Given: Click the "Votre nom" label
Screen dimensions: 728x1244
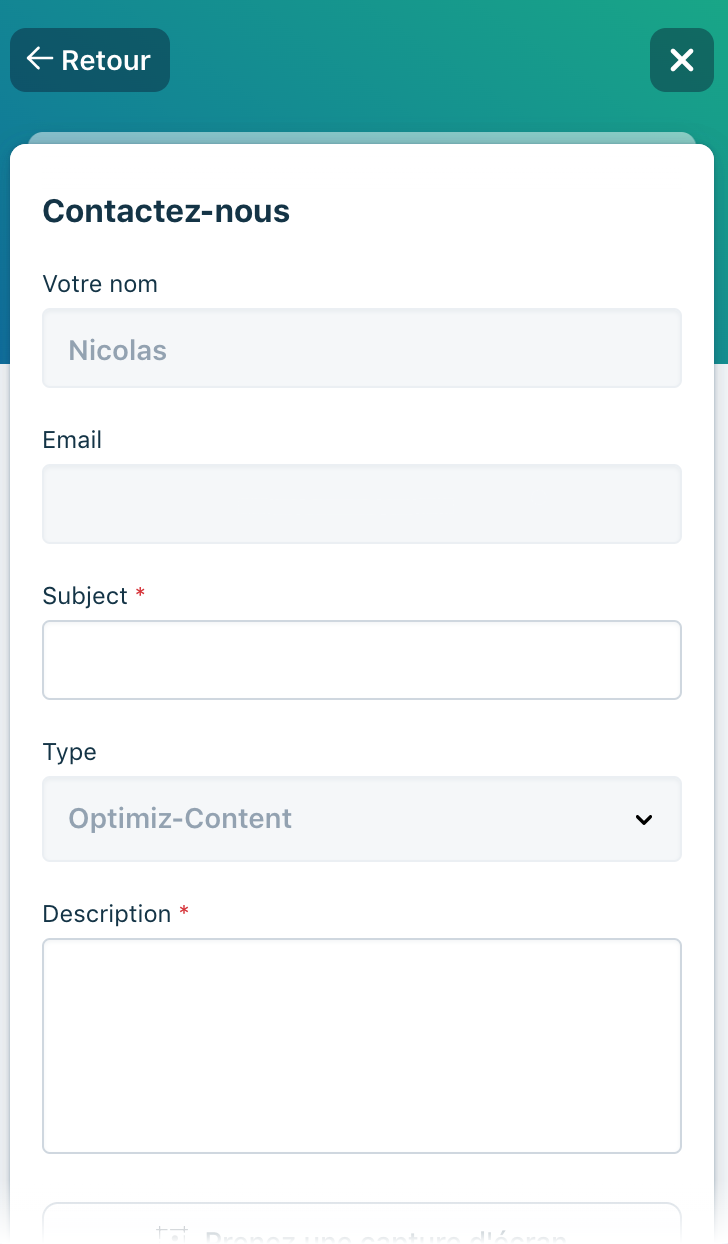Looking at the screenshot, I should 100,284.
